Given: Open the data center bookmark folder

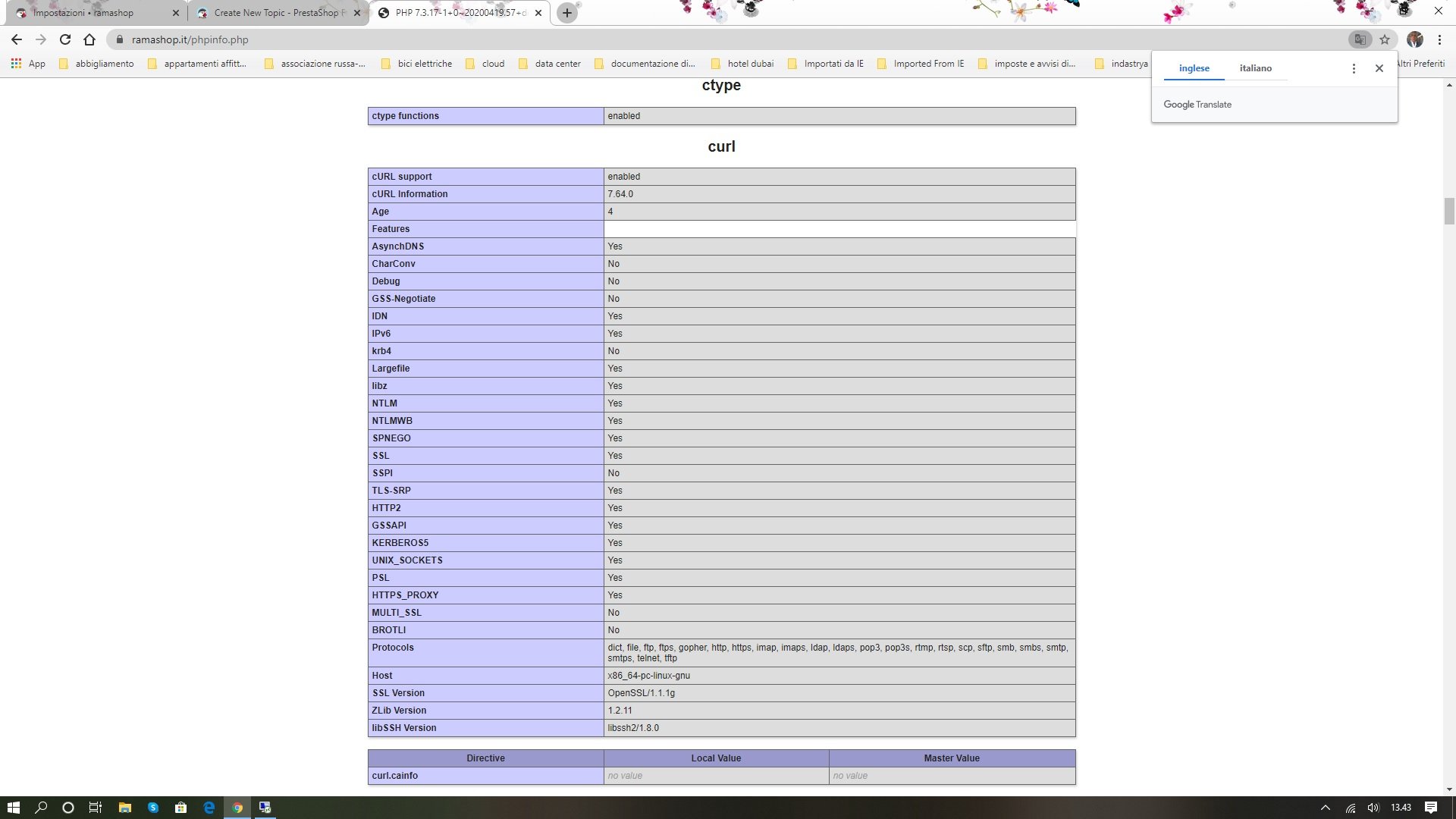Looking at the screenshot, I should click(550, 64).
